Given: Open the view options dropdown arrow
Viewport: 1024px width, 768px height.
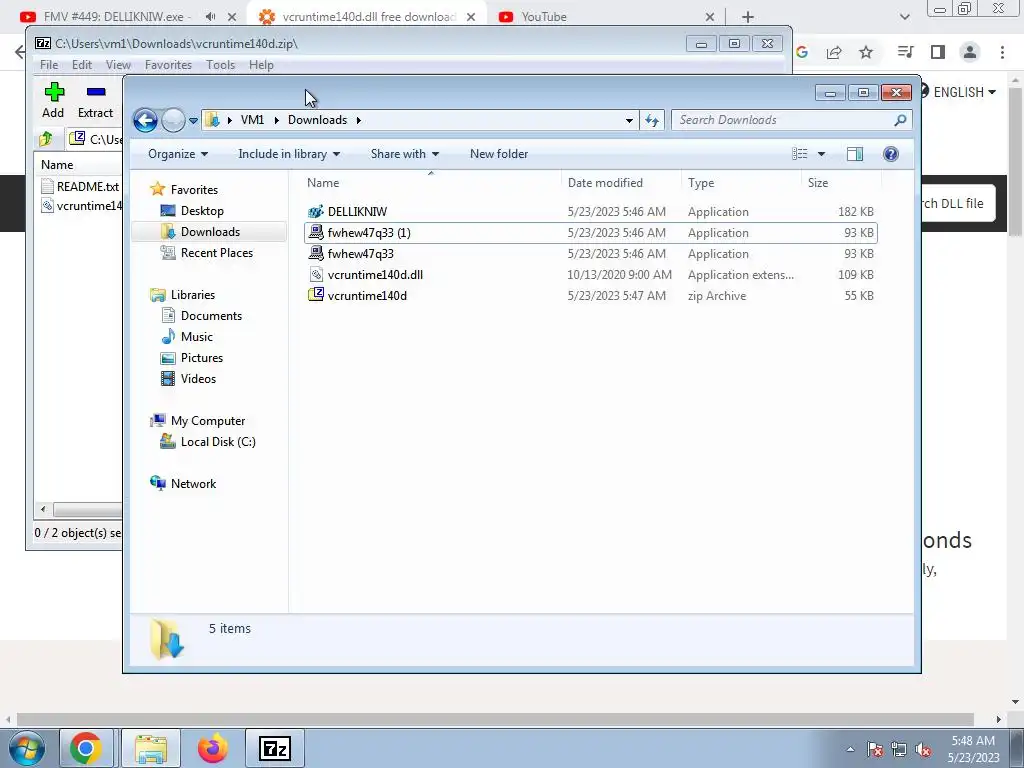Looking at the screenshot, I should tap(822, 154).
